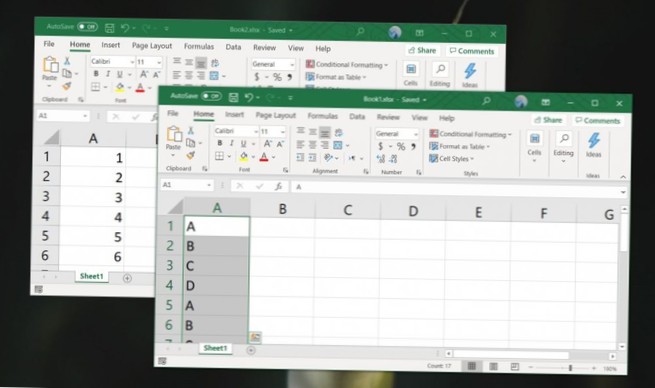The image size is (655, 388).
Task: Apply accounting dollar format in Book1
Action: pos(380,146)
